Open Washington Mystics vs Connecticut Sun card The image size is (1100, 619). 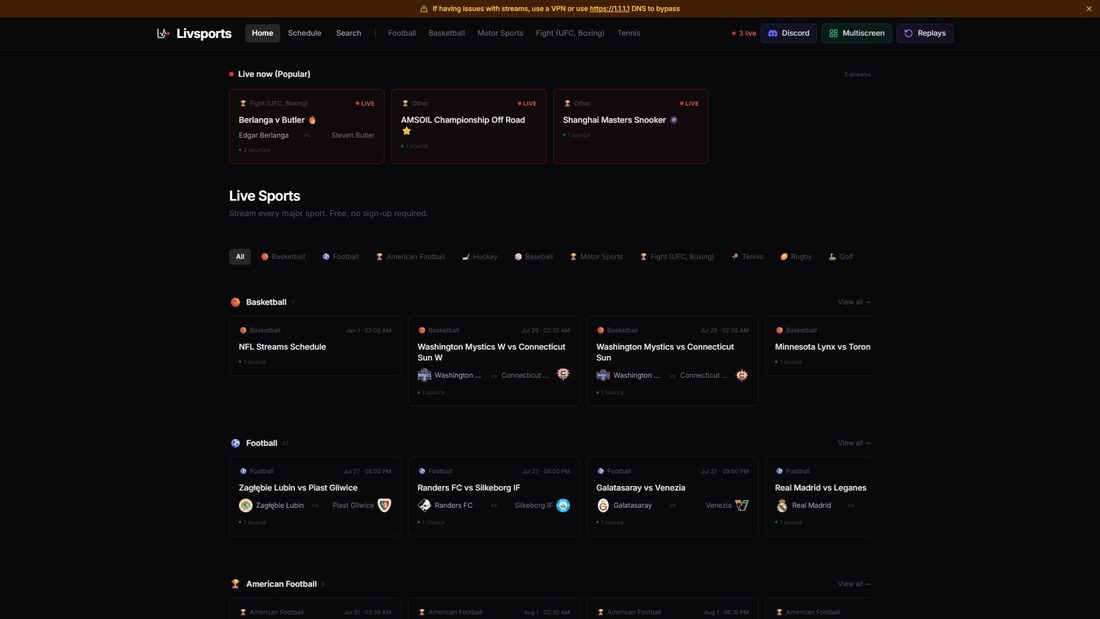click(x=673, y=361)
